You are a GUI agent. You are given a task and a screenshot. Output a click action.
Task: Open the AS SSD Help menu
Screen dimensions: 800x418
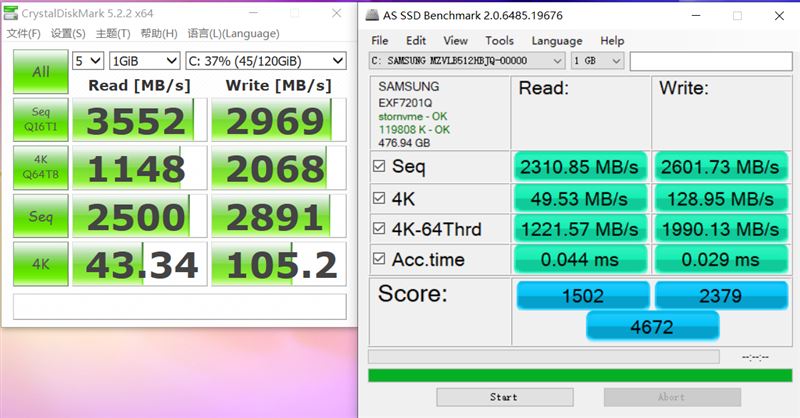[612, 40]
